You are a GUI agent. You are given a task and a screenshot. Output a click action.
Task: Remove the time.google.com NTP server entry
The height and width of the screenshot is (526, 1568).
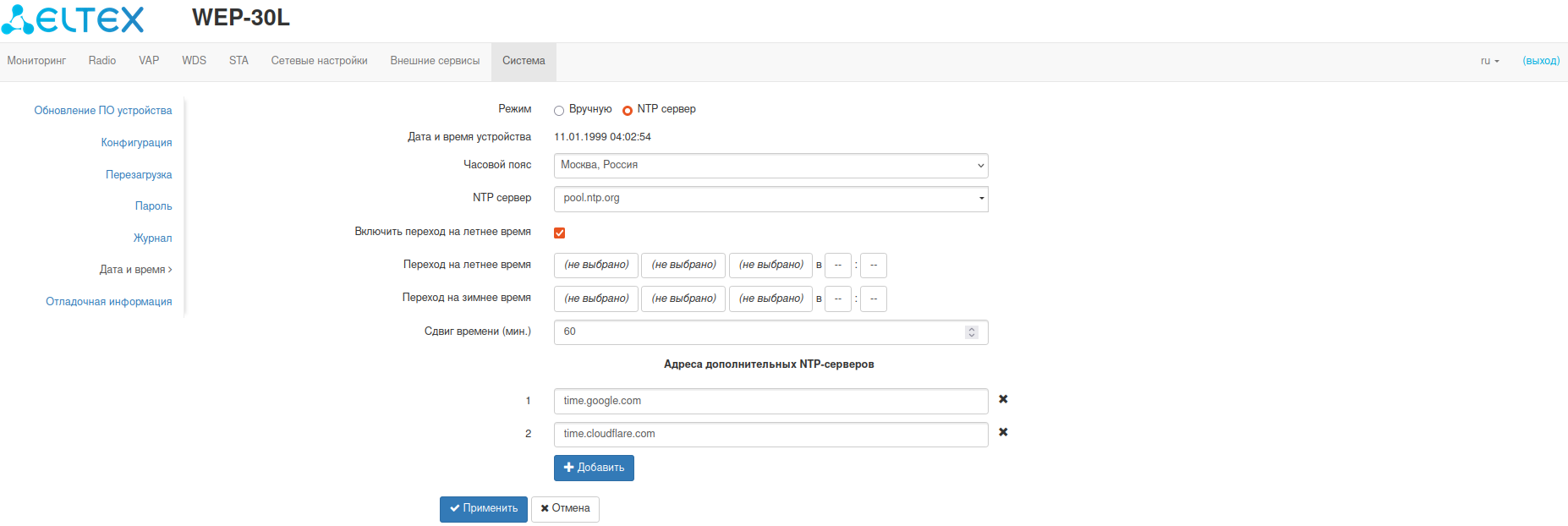pos(1003,399)
